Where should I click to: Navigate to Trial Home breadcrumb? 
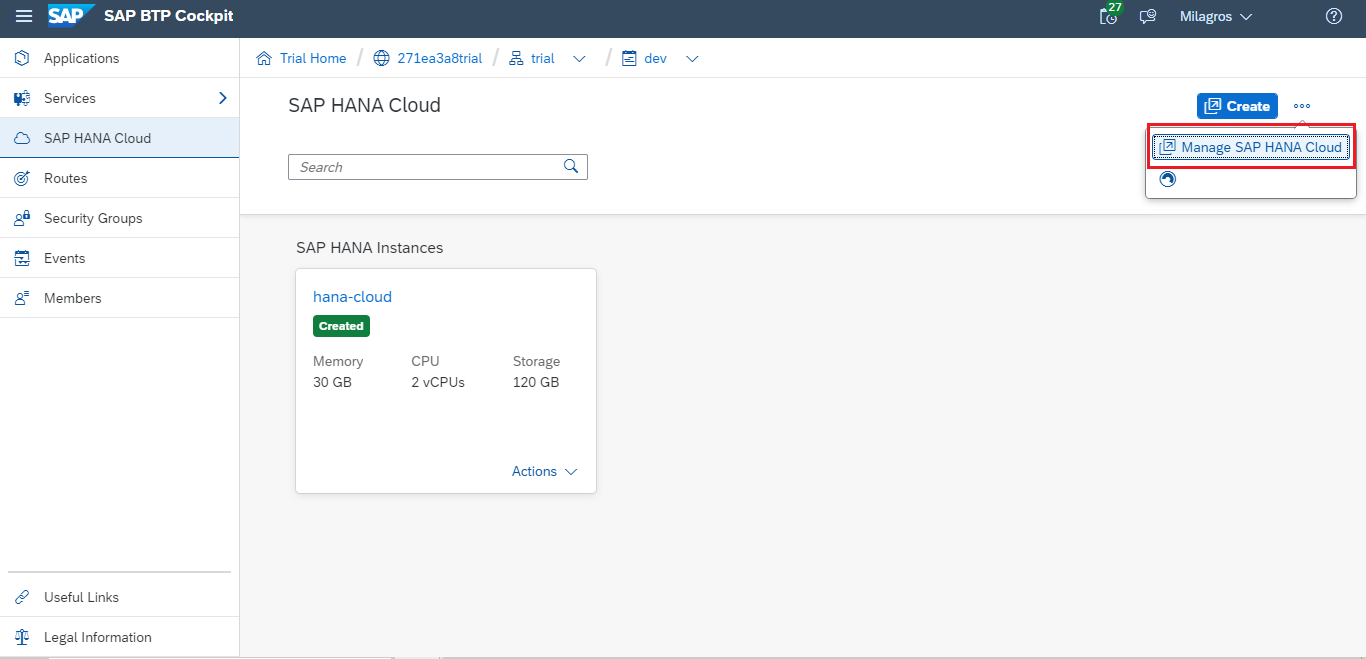pos(312,59)
